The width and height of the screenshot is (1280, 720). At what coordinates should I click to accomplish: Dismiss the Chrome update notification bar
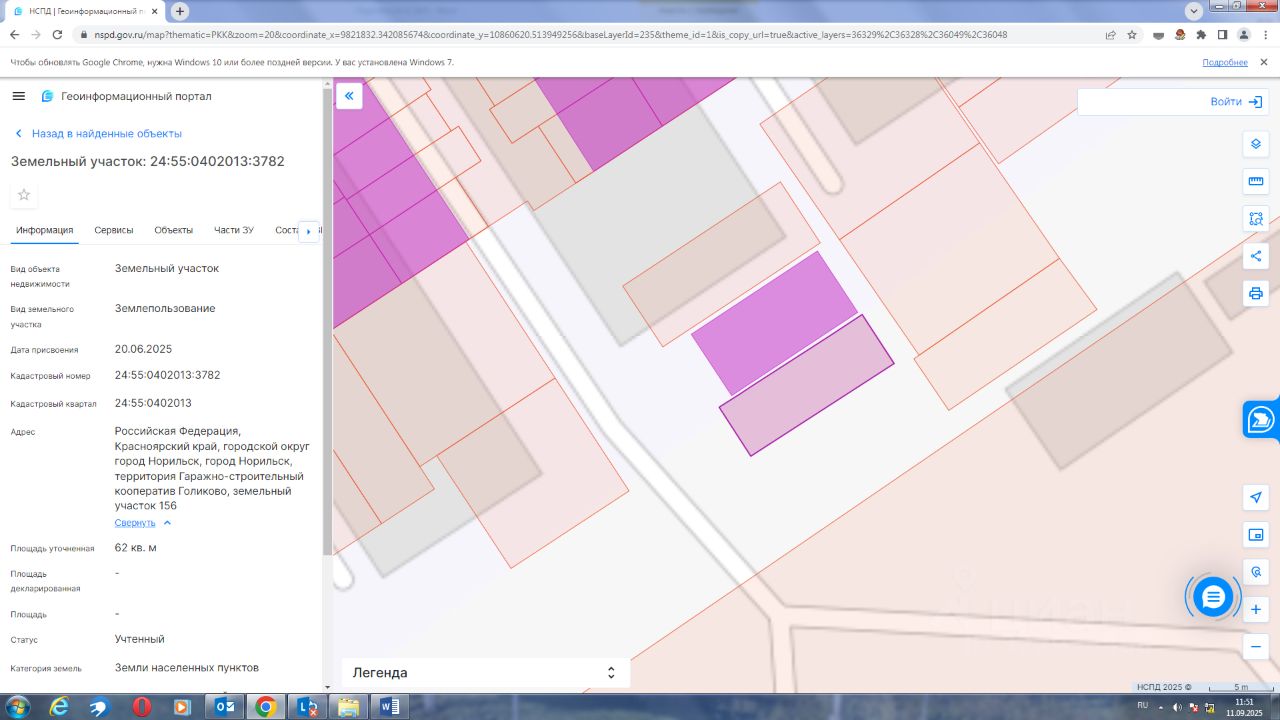(x=1265, y=62)
